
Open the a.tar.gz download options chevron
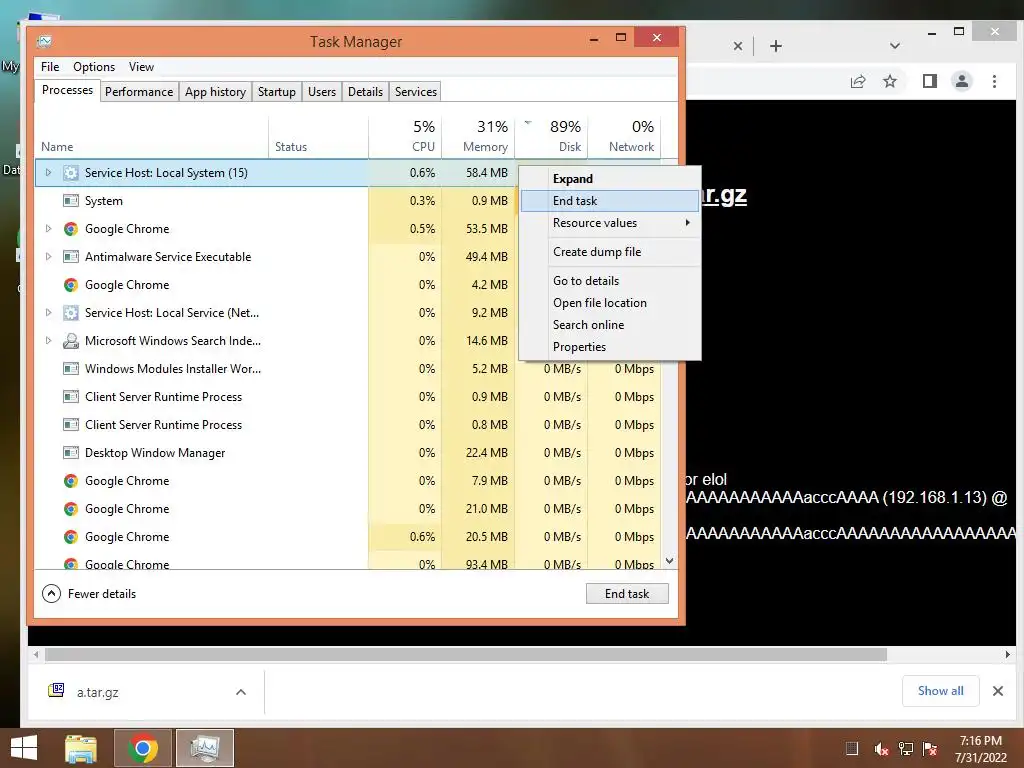pyautogui.click(x=241, y=692)
